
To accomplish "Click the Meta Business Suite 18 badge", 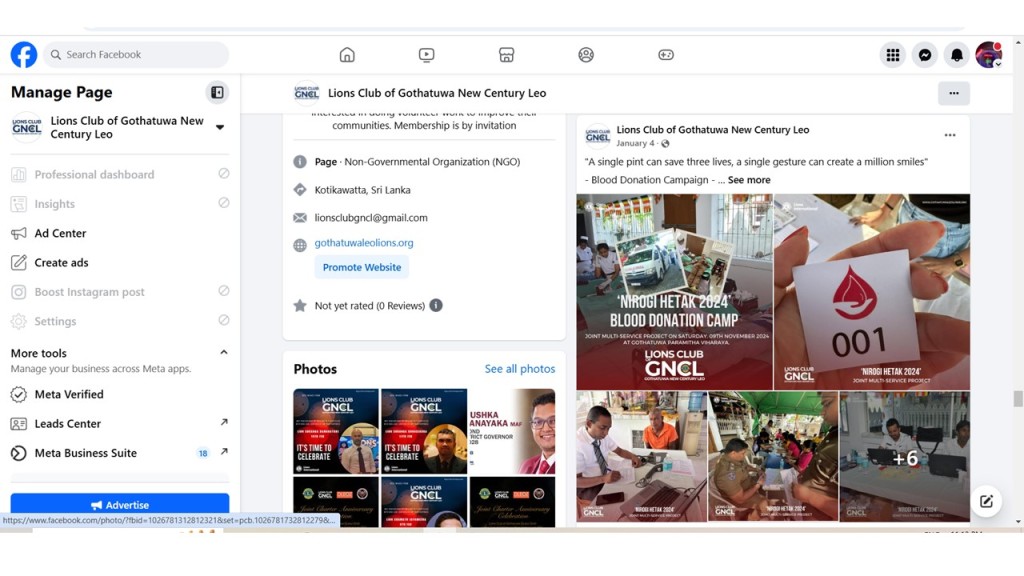I will pos(203,453).
